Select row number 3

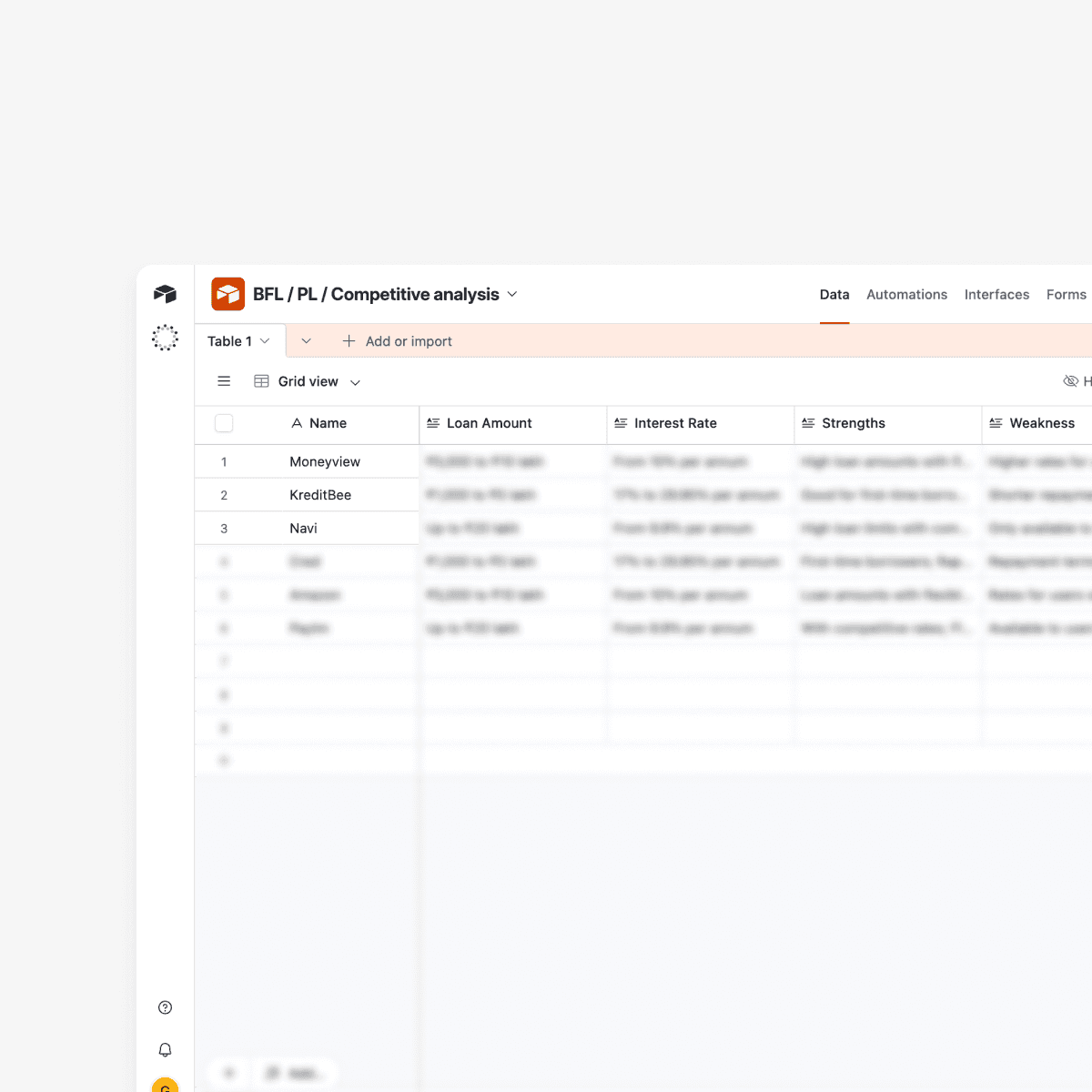click(224, 529)
